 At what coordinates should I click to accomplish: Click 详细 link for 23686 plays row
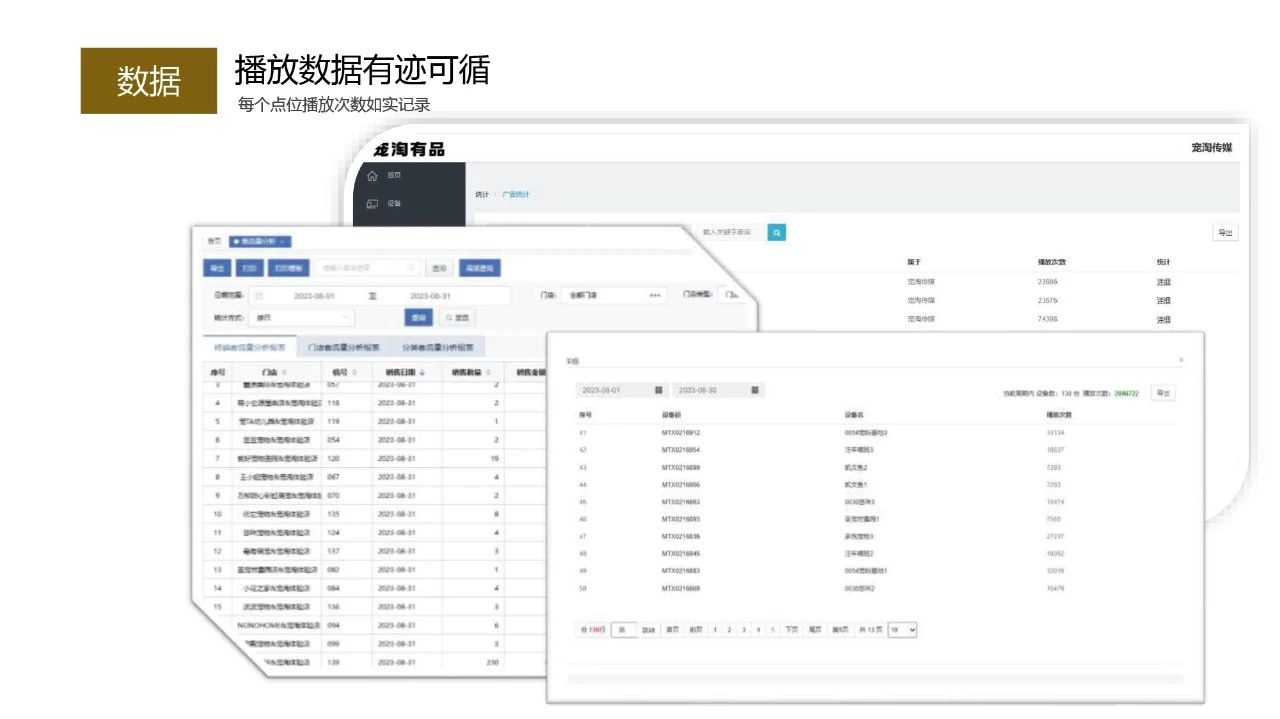[1163, 282]
